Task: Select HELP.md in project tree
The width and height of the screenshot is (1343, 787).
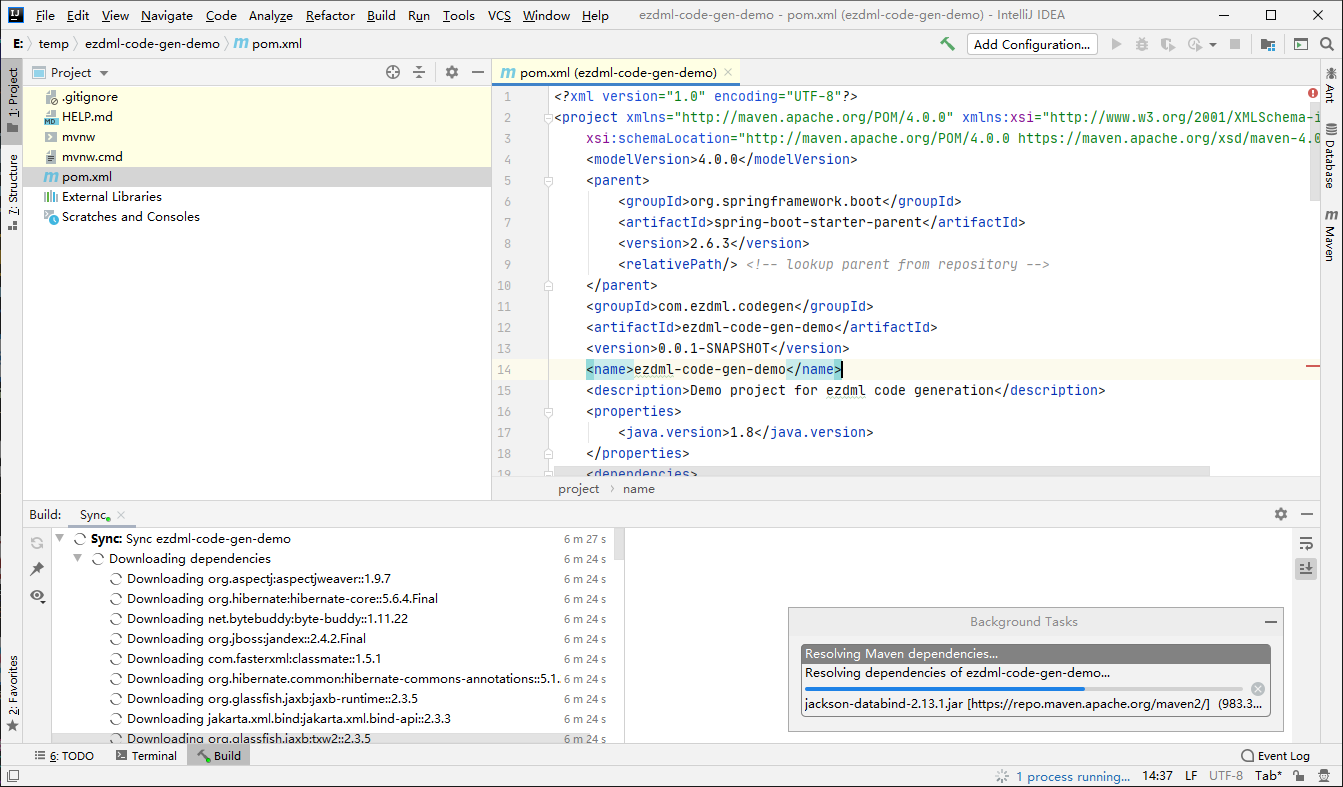Action: pos(87,117)
